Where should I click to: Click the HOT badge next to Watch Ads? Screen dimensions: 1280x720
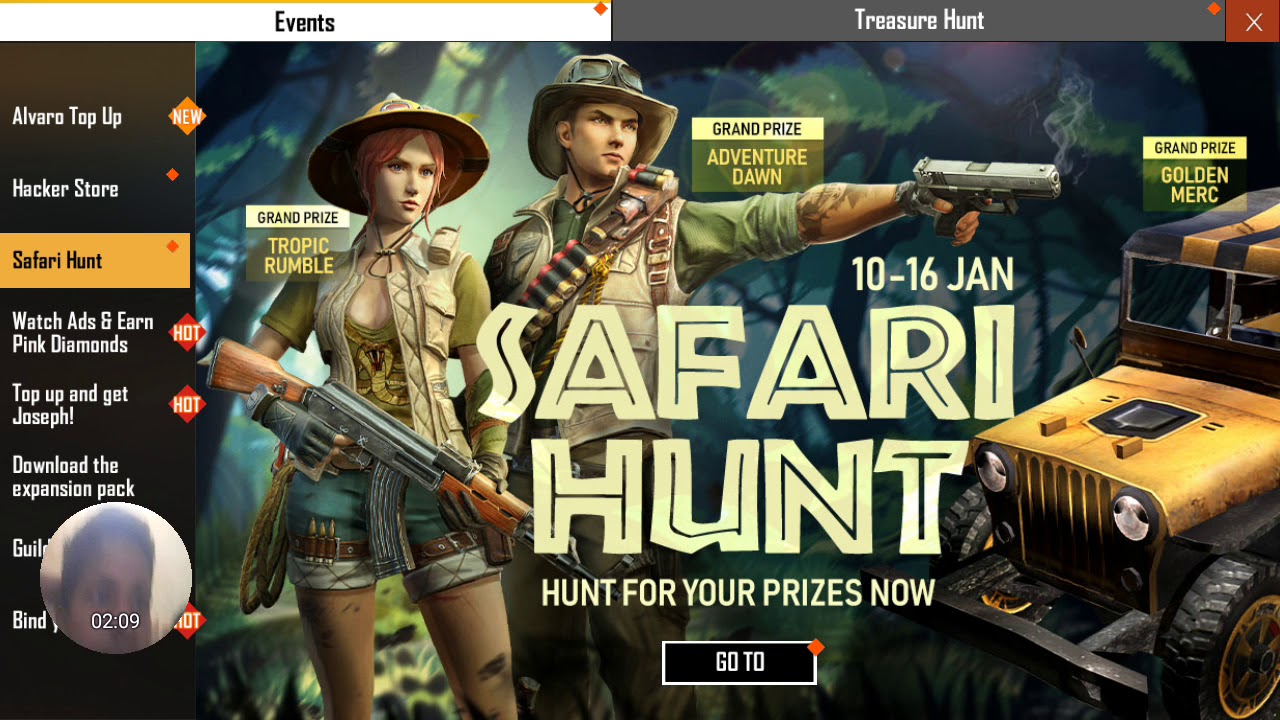[x=187, y=333]
